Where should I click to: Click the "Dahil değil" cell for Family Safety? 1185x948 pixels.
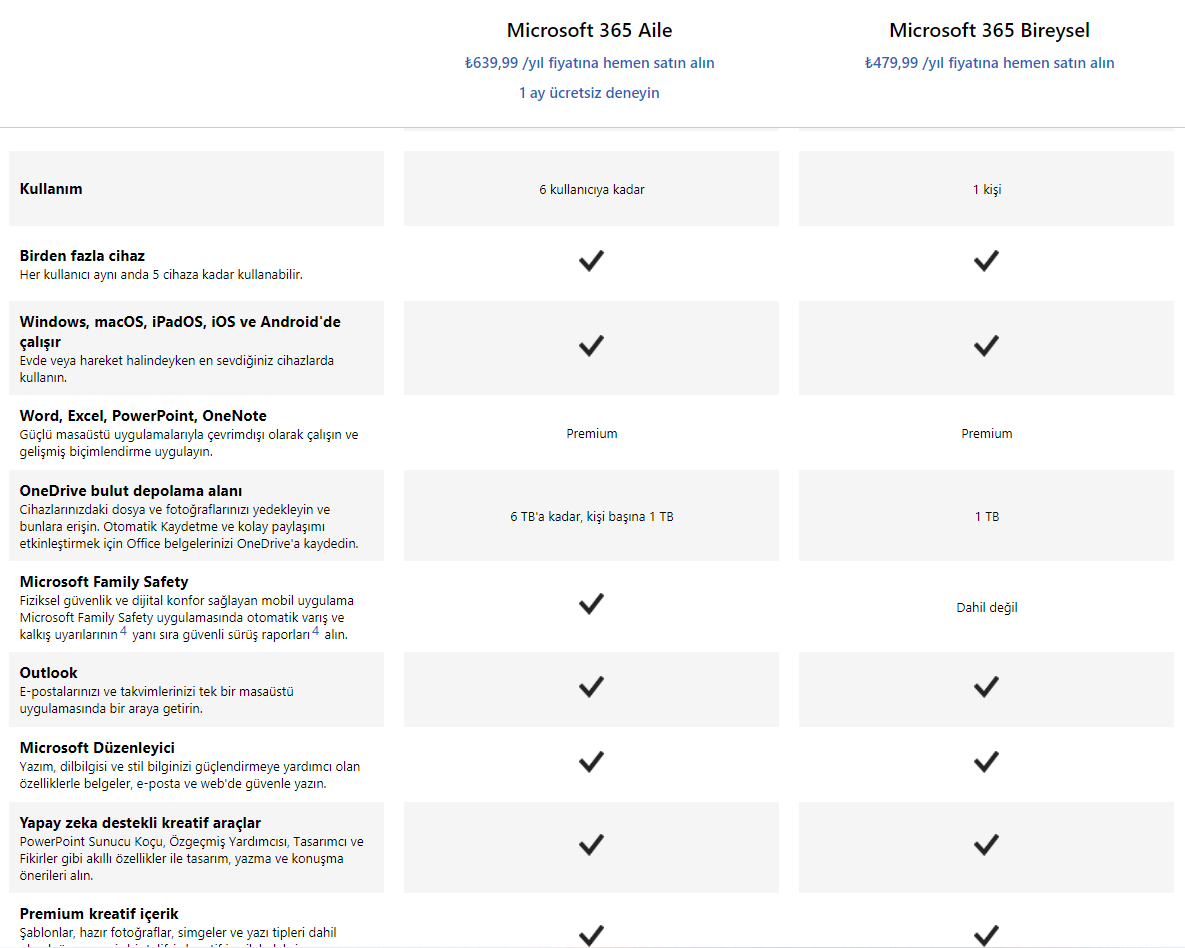986,607
